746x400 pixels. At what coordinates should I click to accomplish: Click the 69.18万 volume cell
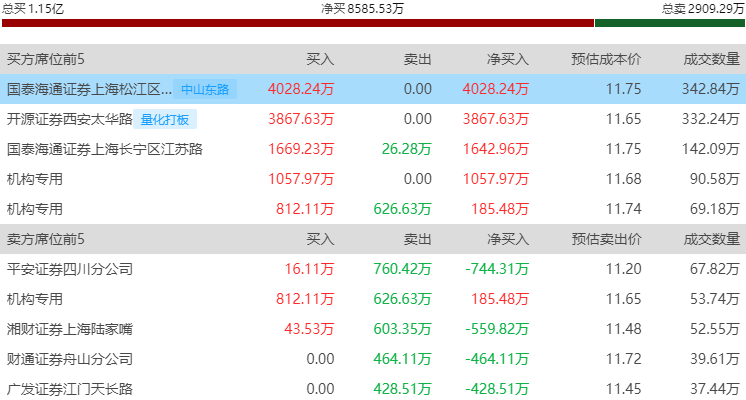(x=715, y=209)
